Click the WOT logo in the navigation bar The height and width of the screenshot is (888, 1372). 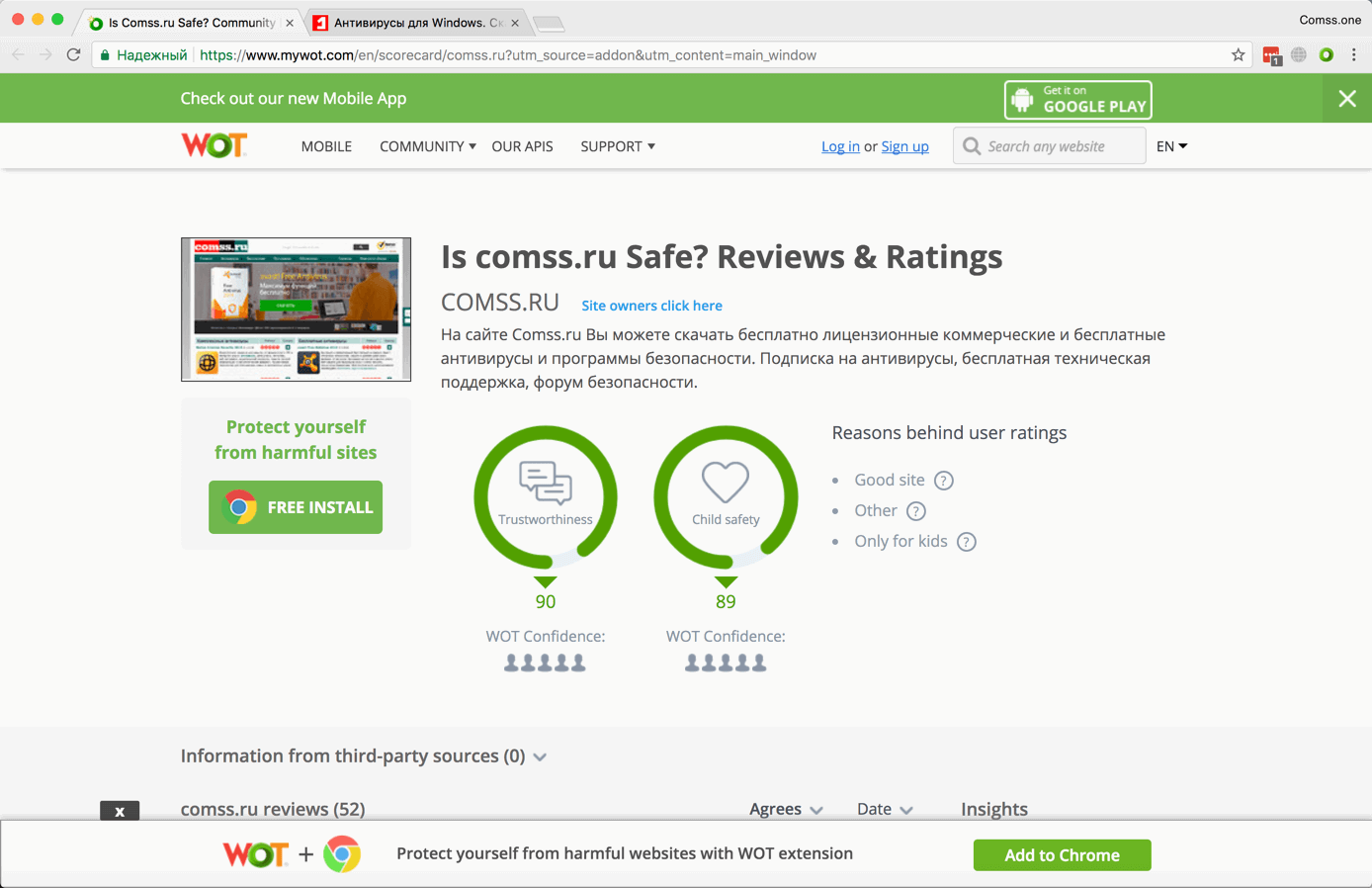pos(214,146)
